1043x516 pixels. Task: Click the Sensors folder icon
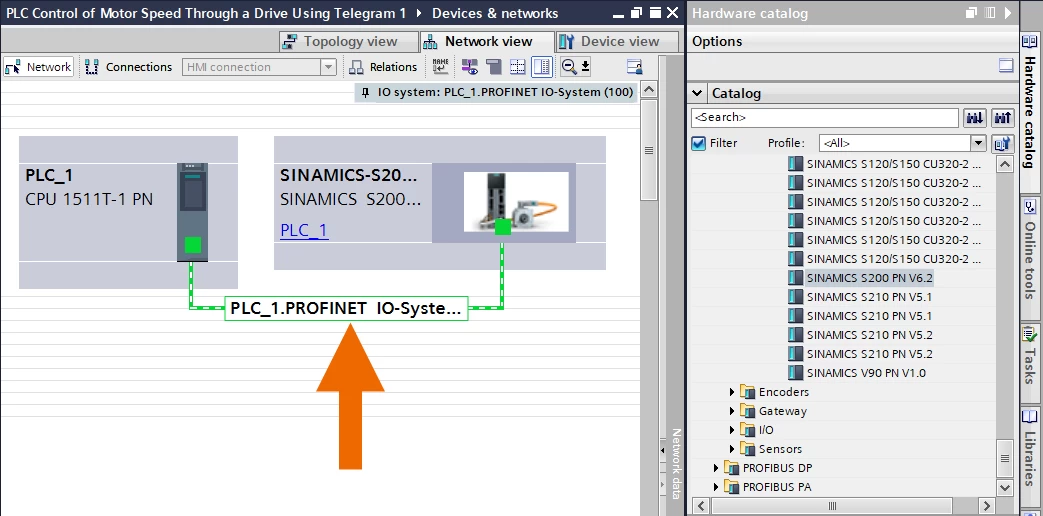748,449
